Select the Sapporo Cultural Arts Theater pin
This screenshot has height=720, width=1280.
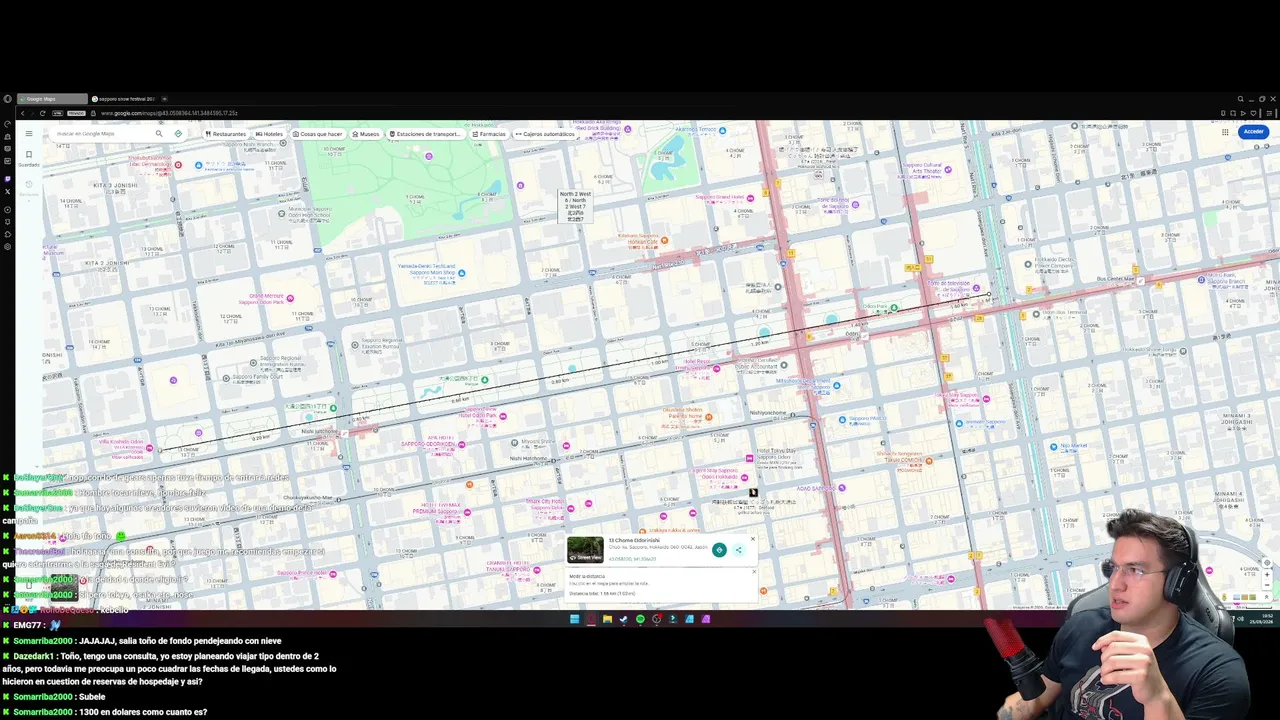pos(947,170)
